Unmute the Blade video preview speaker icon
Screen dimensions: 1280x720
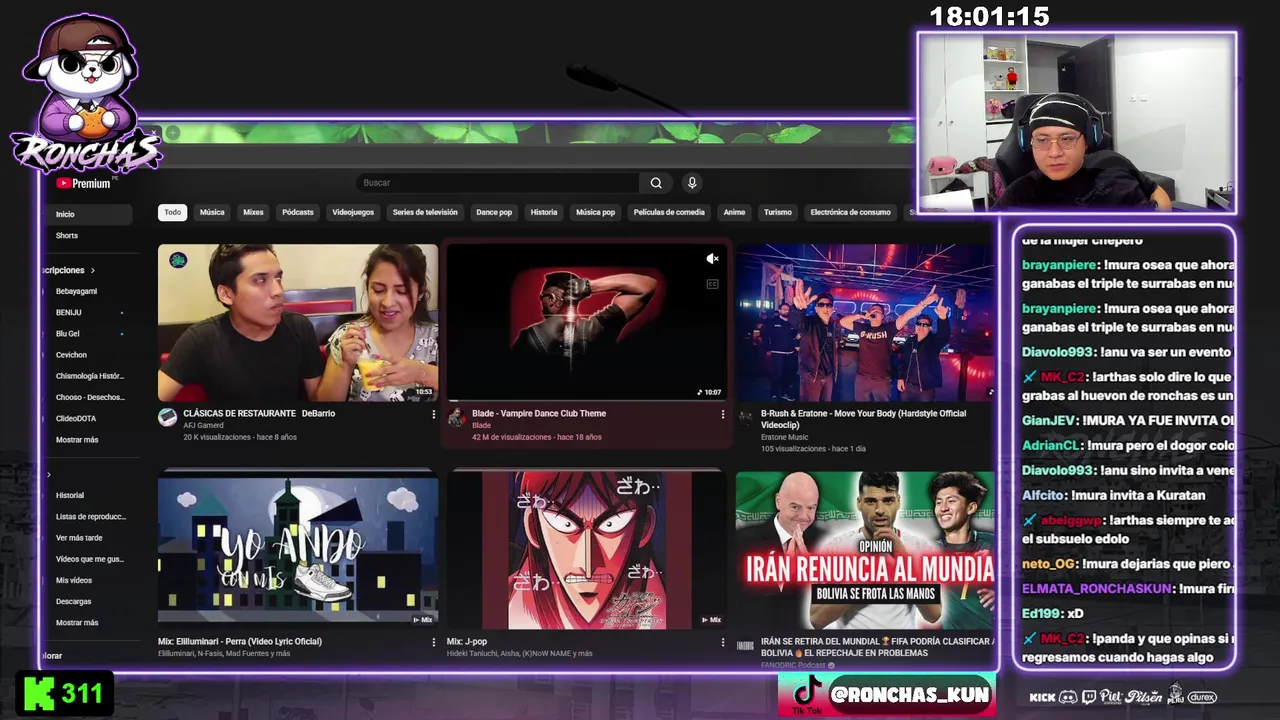point(712,259)
